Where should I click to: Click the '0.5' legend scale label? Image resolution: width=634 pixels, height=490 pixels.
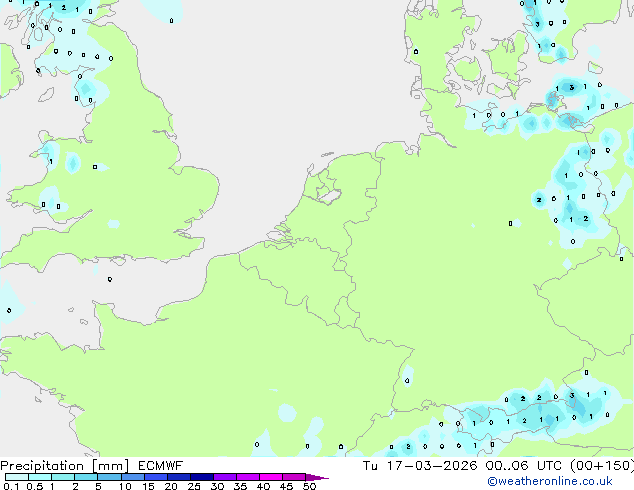35,486
